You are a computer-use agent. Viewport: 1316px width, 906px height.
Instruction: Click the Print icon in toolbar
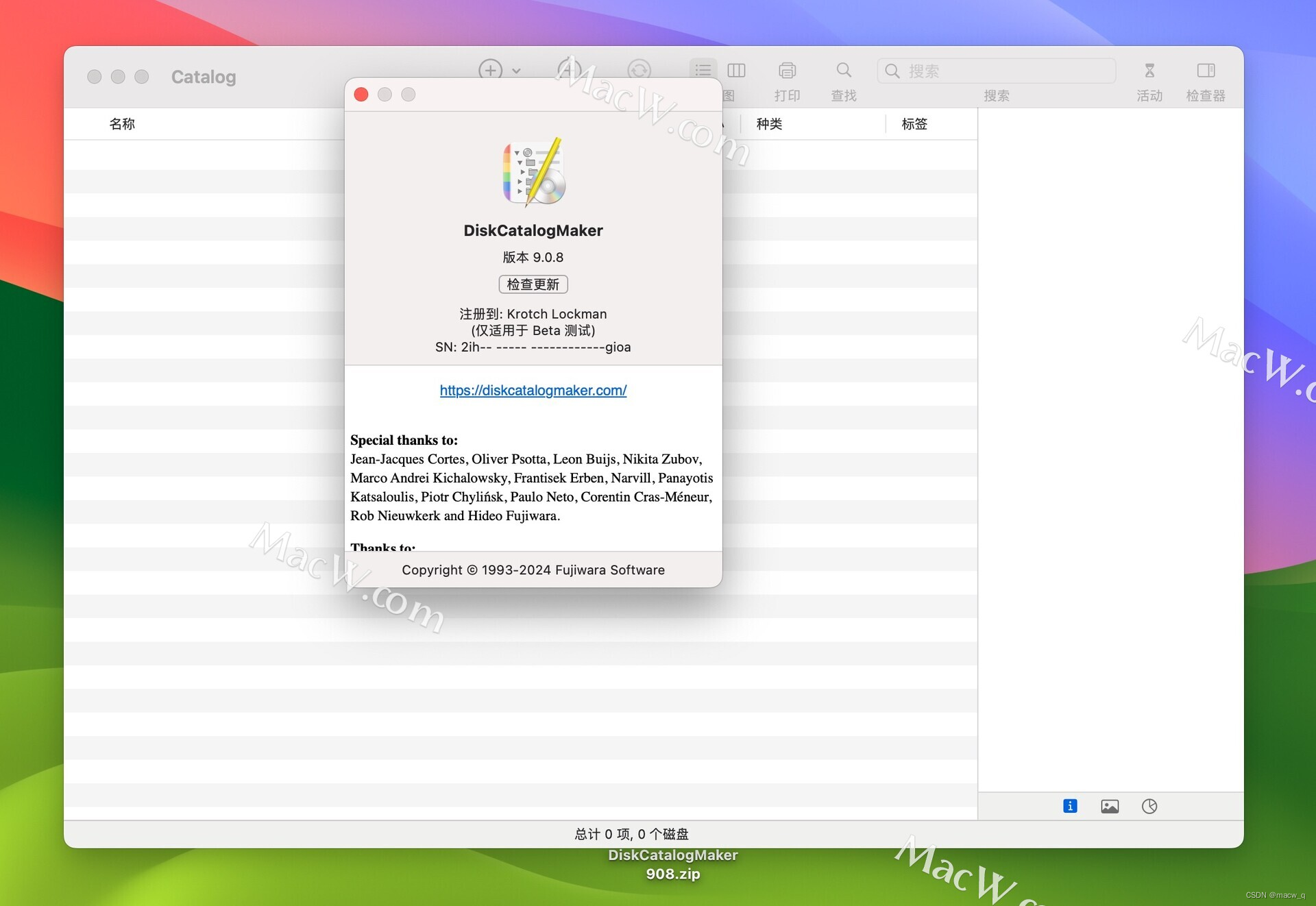(787, 70)
